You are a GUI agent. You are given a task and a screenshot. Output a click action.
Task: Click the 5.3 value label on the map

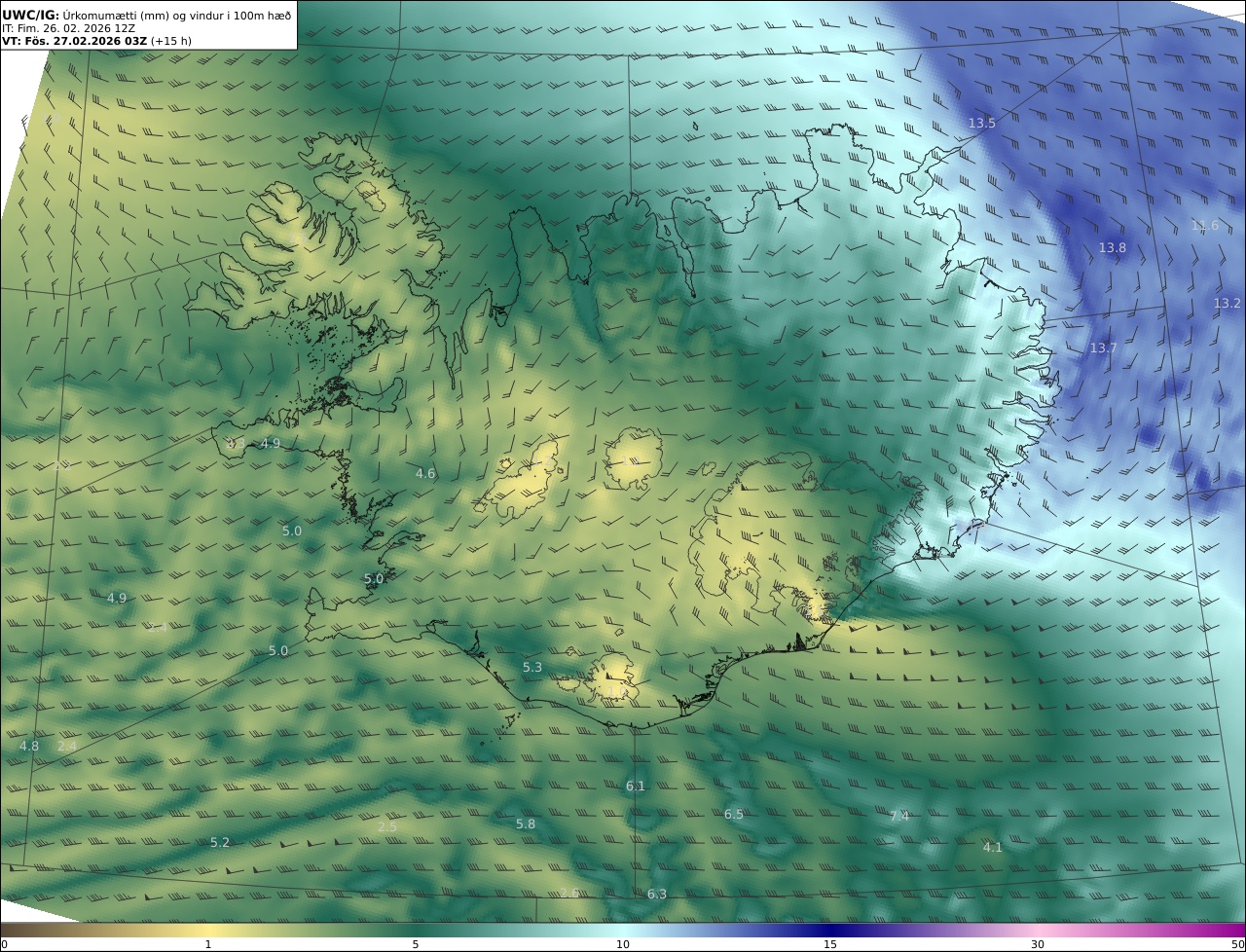click(531, 668)
